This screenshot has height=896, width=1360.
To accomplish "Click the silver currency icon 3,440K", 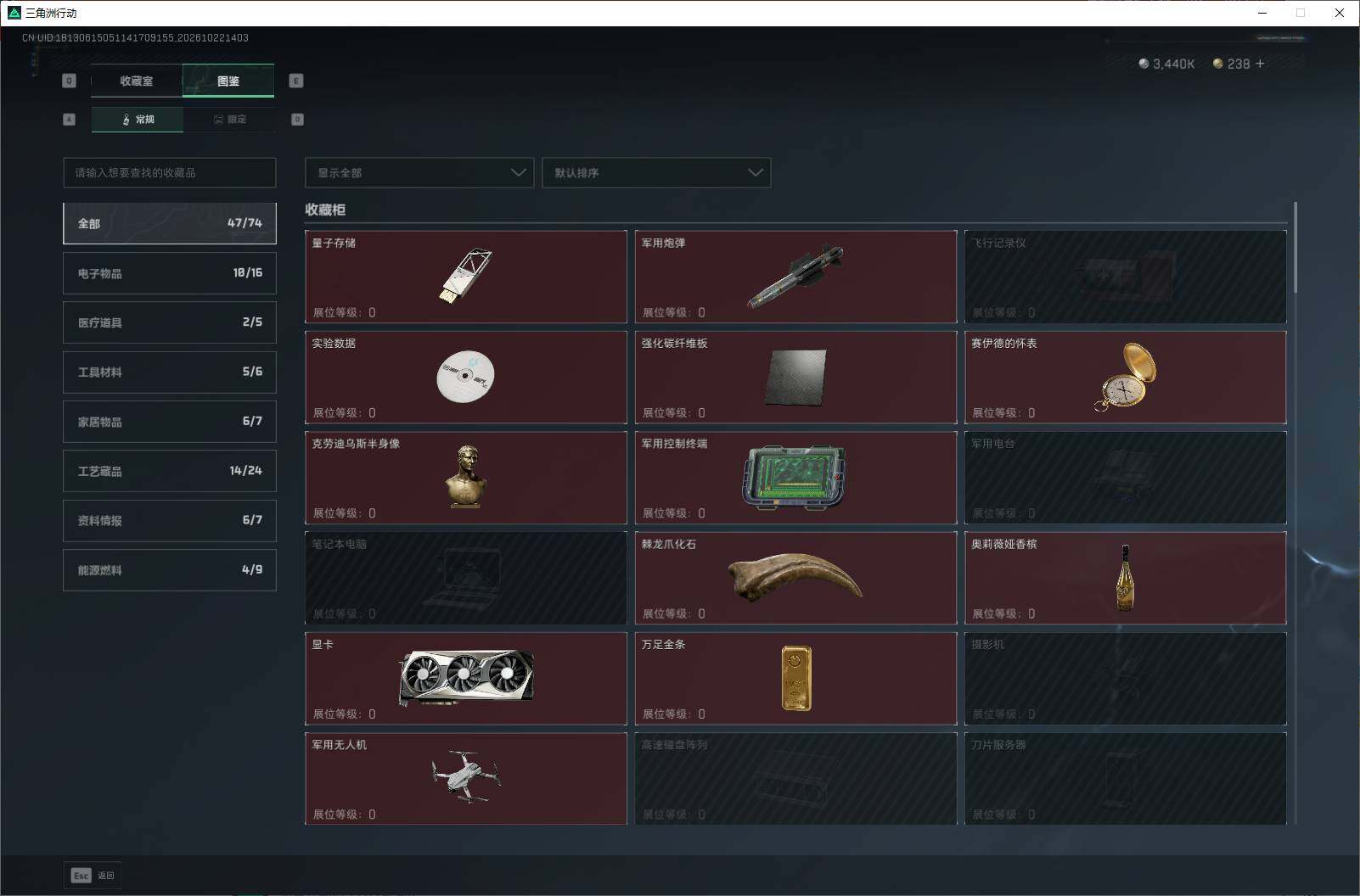I will [1144, 64].
